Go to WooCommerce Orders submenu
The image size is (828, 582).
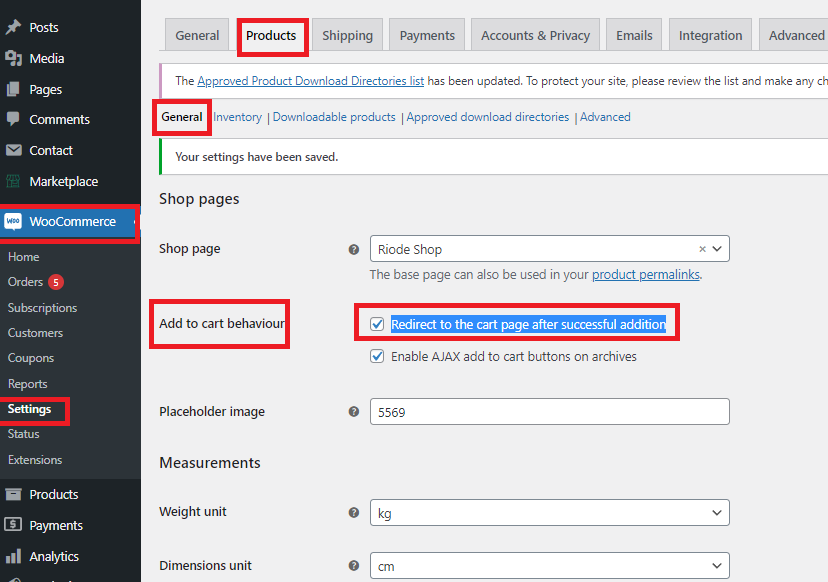click(25, 282)
